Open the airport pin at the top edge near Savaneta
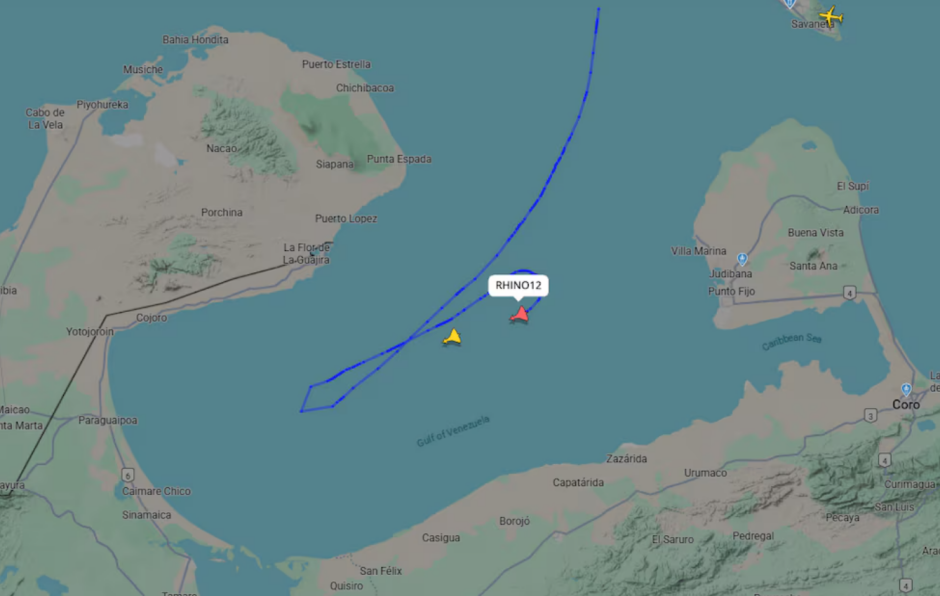The height and width of the screenshot is (596, 940). (x=790, y=4)
